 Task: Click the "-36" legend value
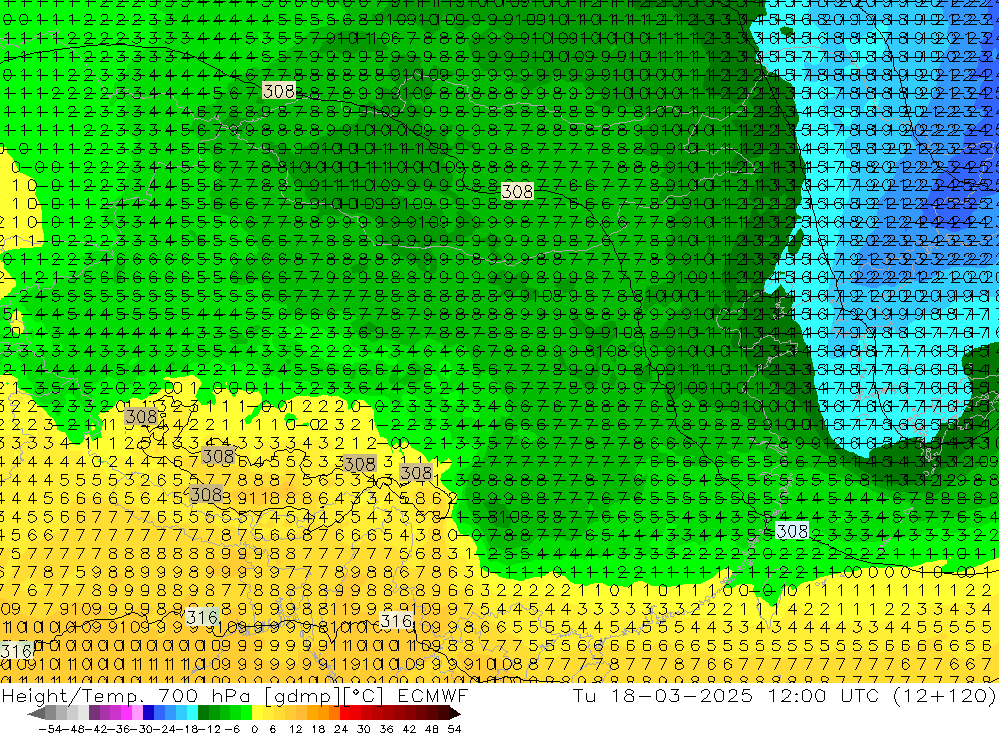119,728
